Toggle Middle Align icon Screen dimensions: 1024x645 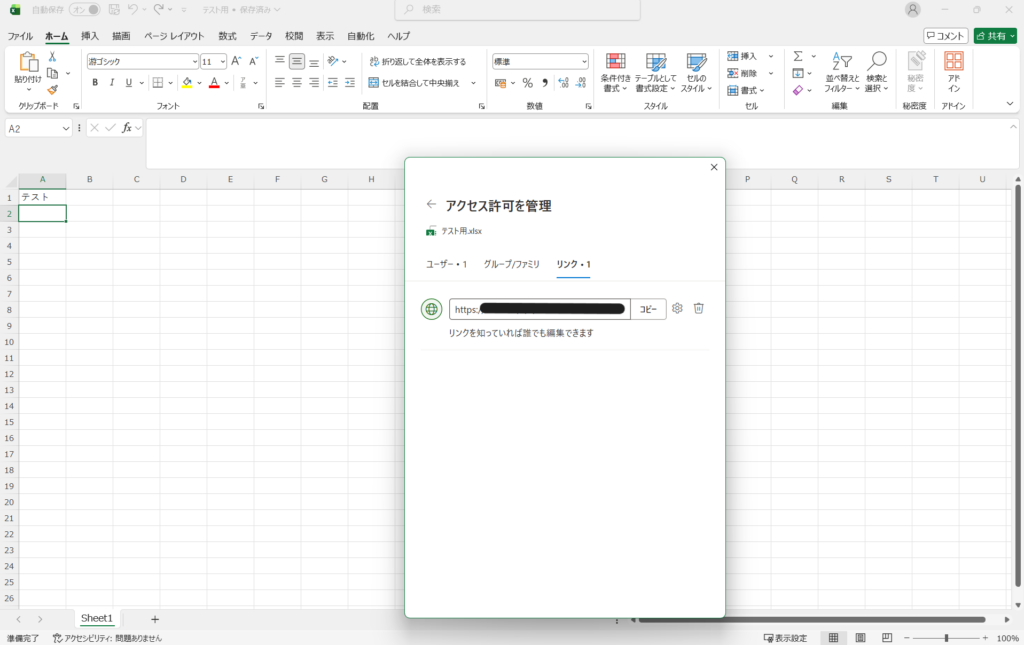pos(296,61)
